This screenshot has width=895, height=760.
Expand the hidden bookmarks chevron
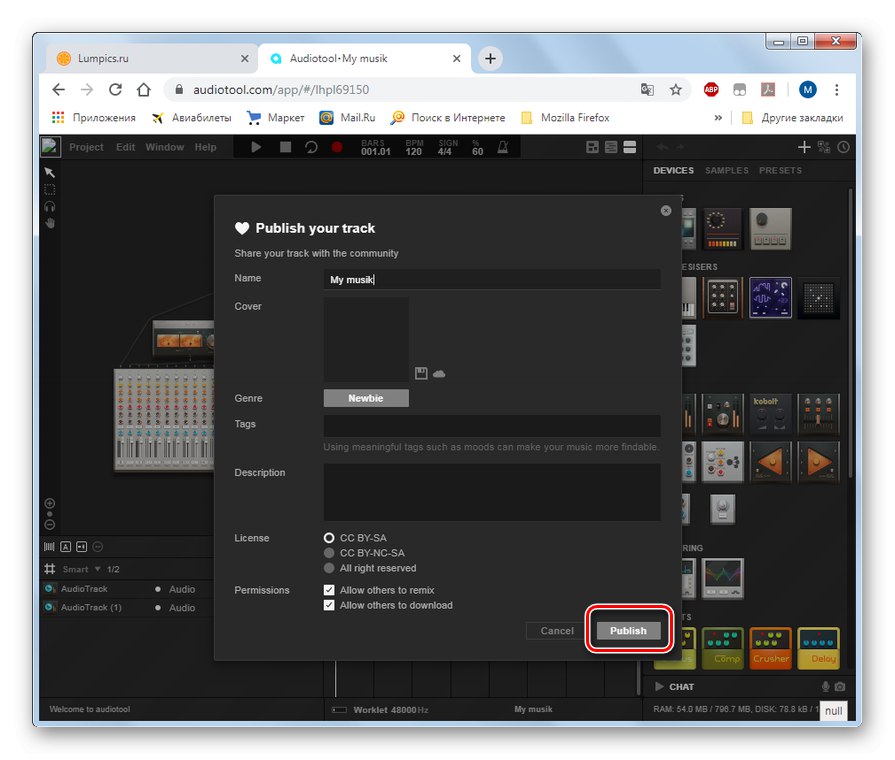pos(718,118)
